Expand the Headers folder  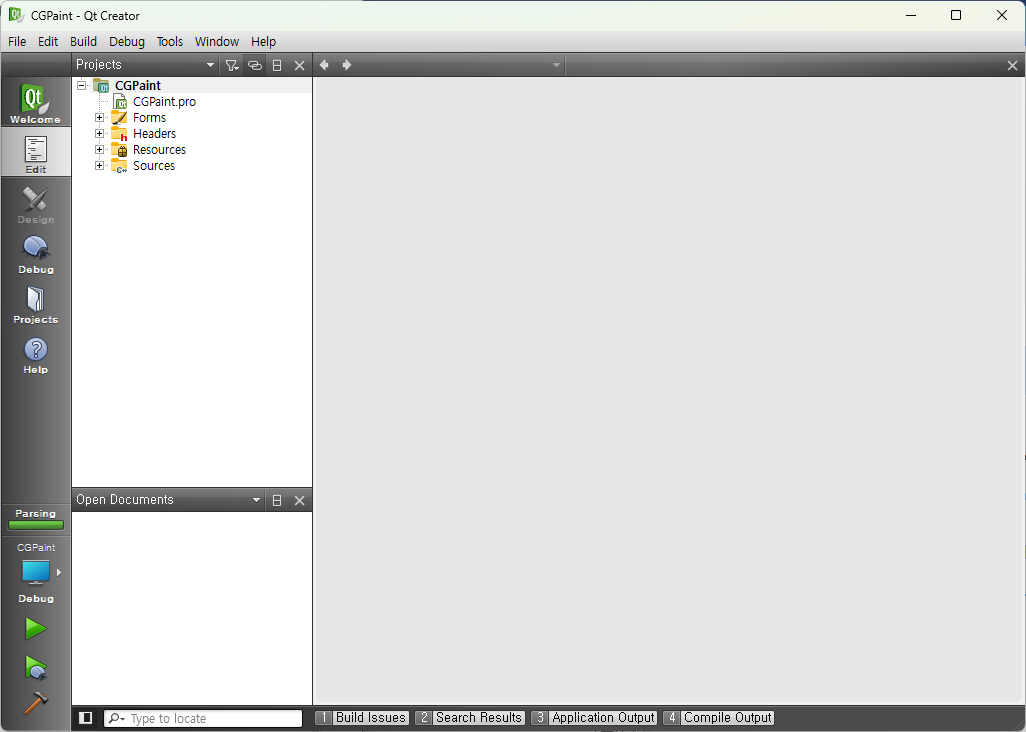click(99, 133)
